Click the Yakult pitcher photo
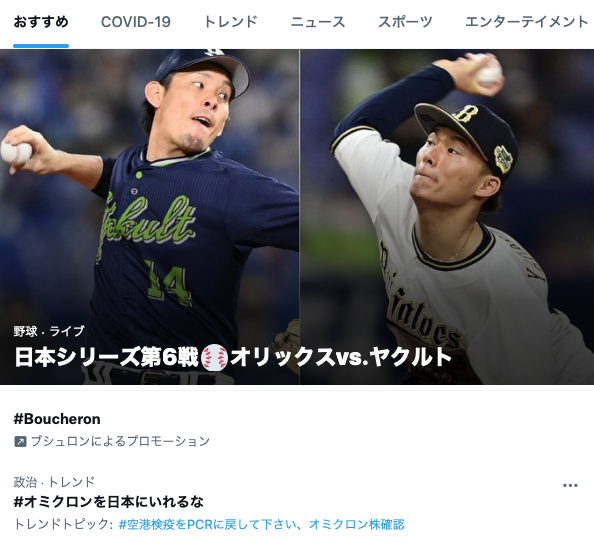The image size is (594, 543). (x=150, y=216)
